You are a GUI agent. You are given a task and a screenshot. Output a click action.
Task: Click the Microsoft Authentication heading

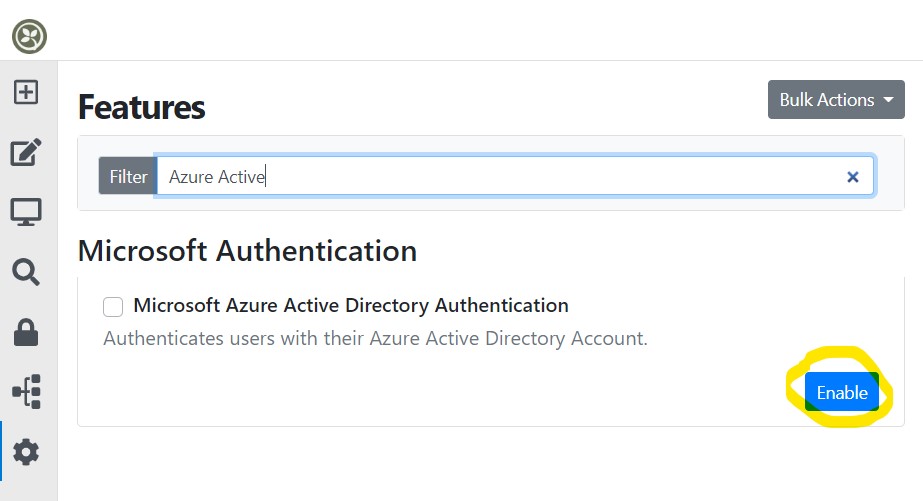247,251
